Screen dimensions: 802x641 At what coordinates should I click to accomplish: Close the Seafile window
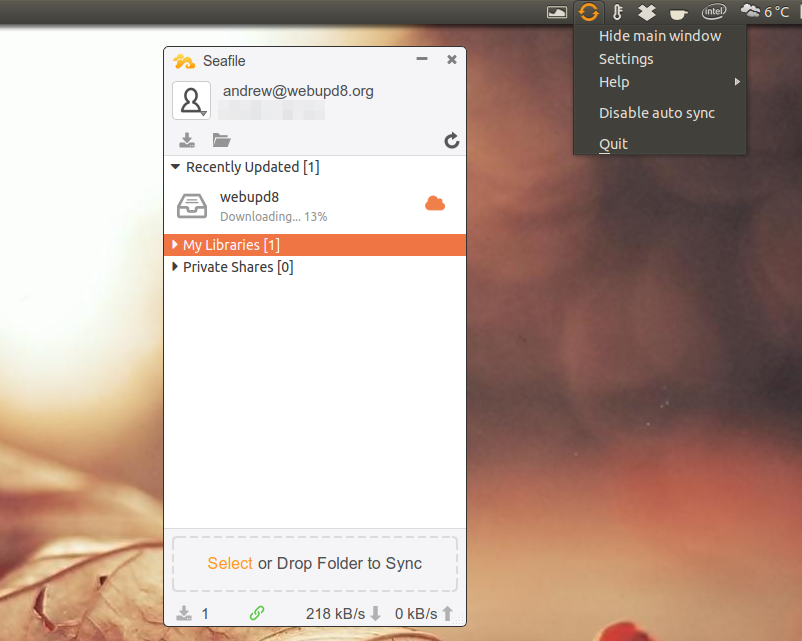click(452, 60)
